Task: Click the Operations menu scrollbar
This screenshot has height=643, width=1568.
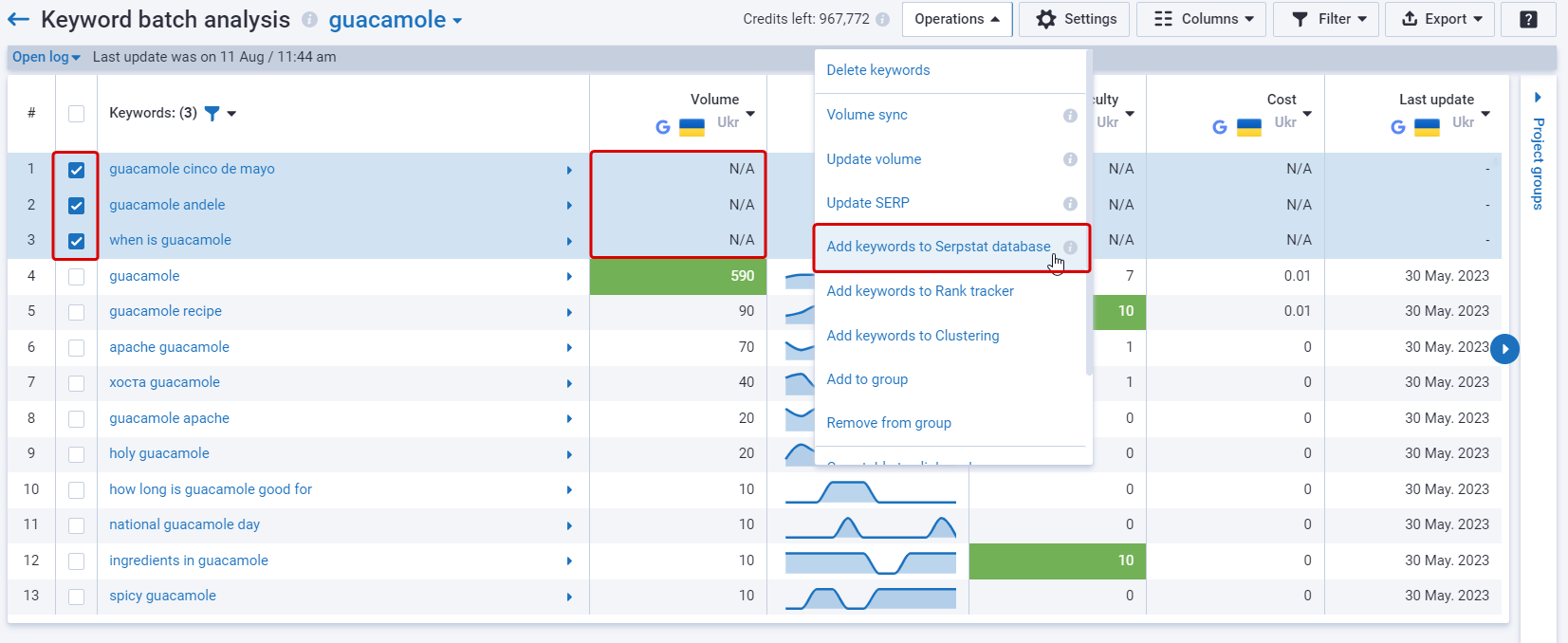Action: [1089, 213]
